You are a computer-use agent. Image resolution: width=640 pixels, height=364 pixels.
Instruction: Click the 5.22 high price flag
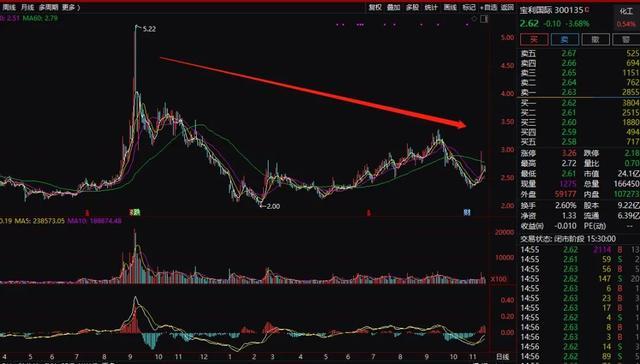click(149, 29)
